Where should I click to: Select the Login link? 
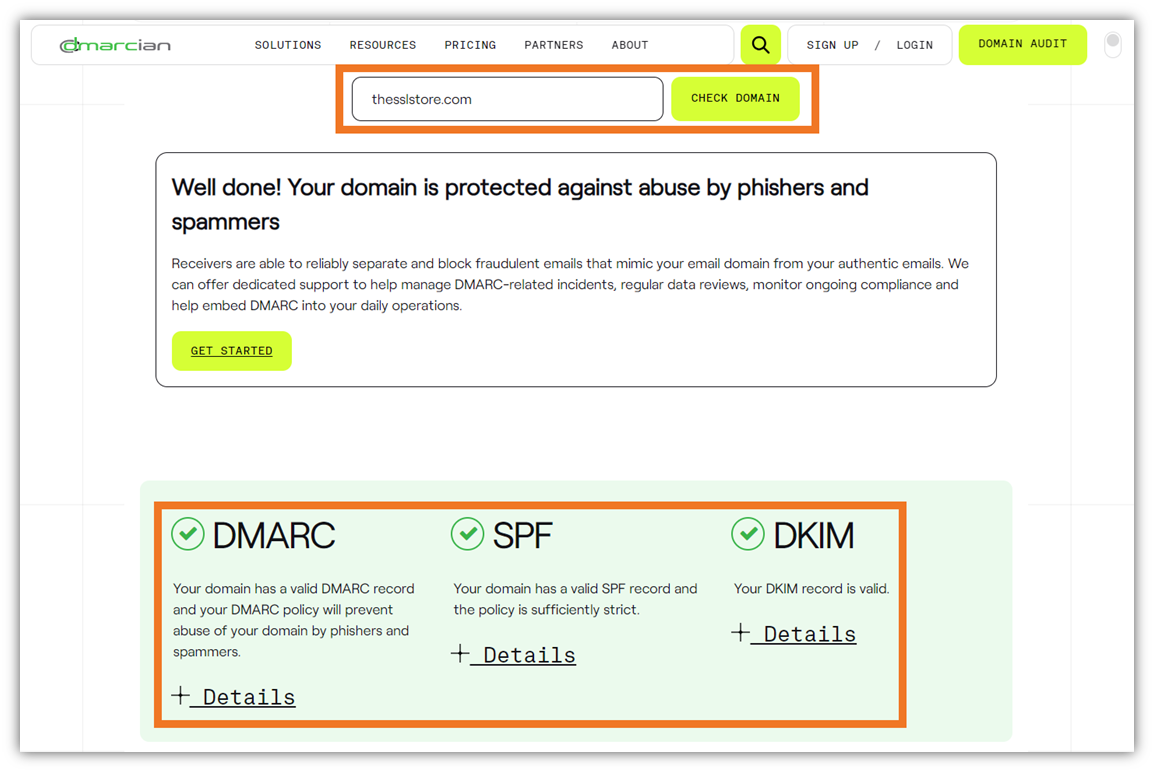pyautogui.click(x=914, y=44)
